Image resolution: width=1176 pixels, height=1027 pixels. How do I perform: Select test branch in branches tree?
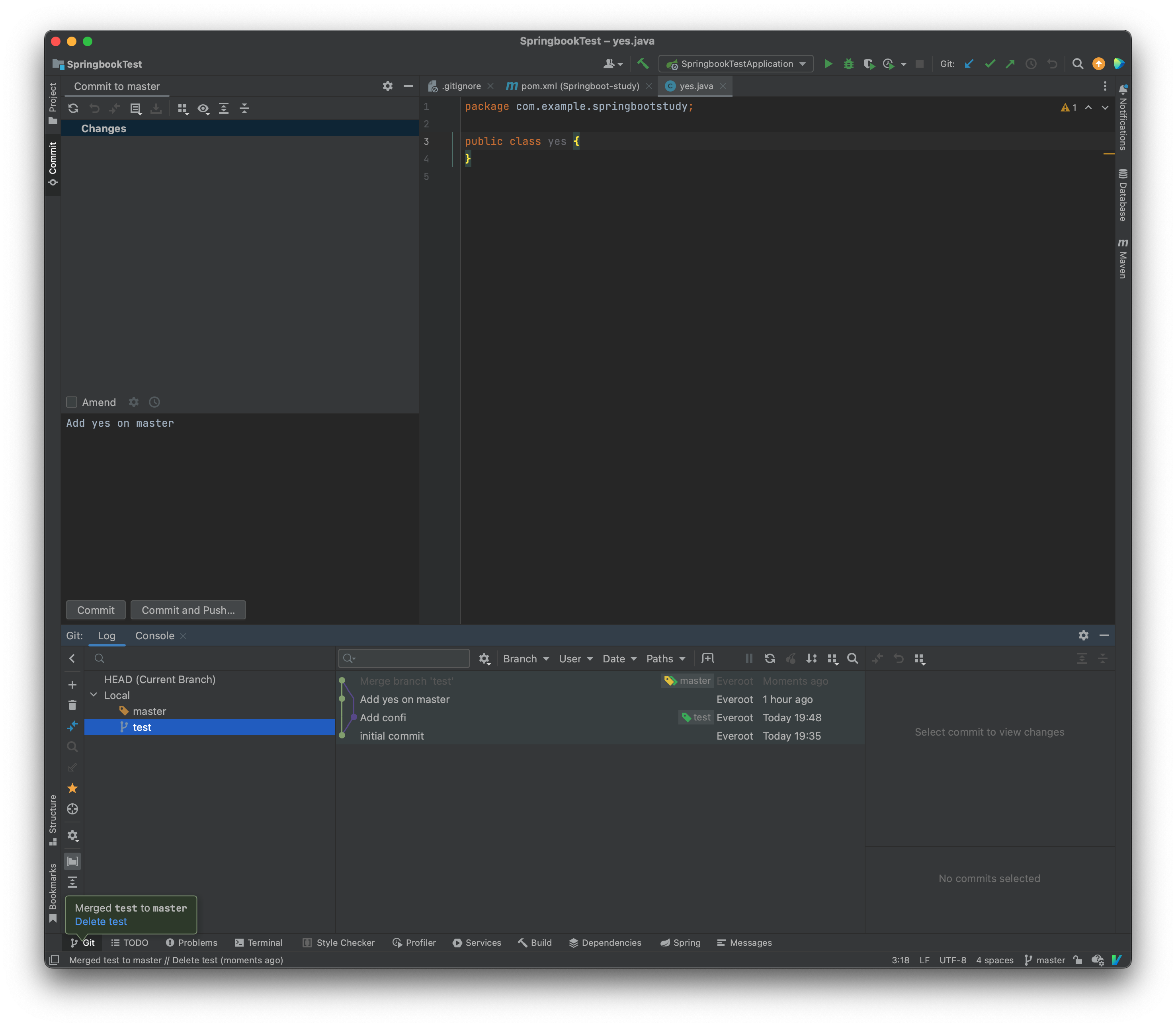tap(210, 727)
